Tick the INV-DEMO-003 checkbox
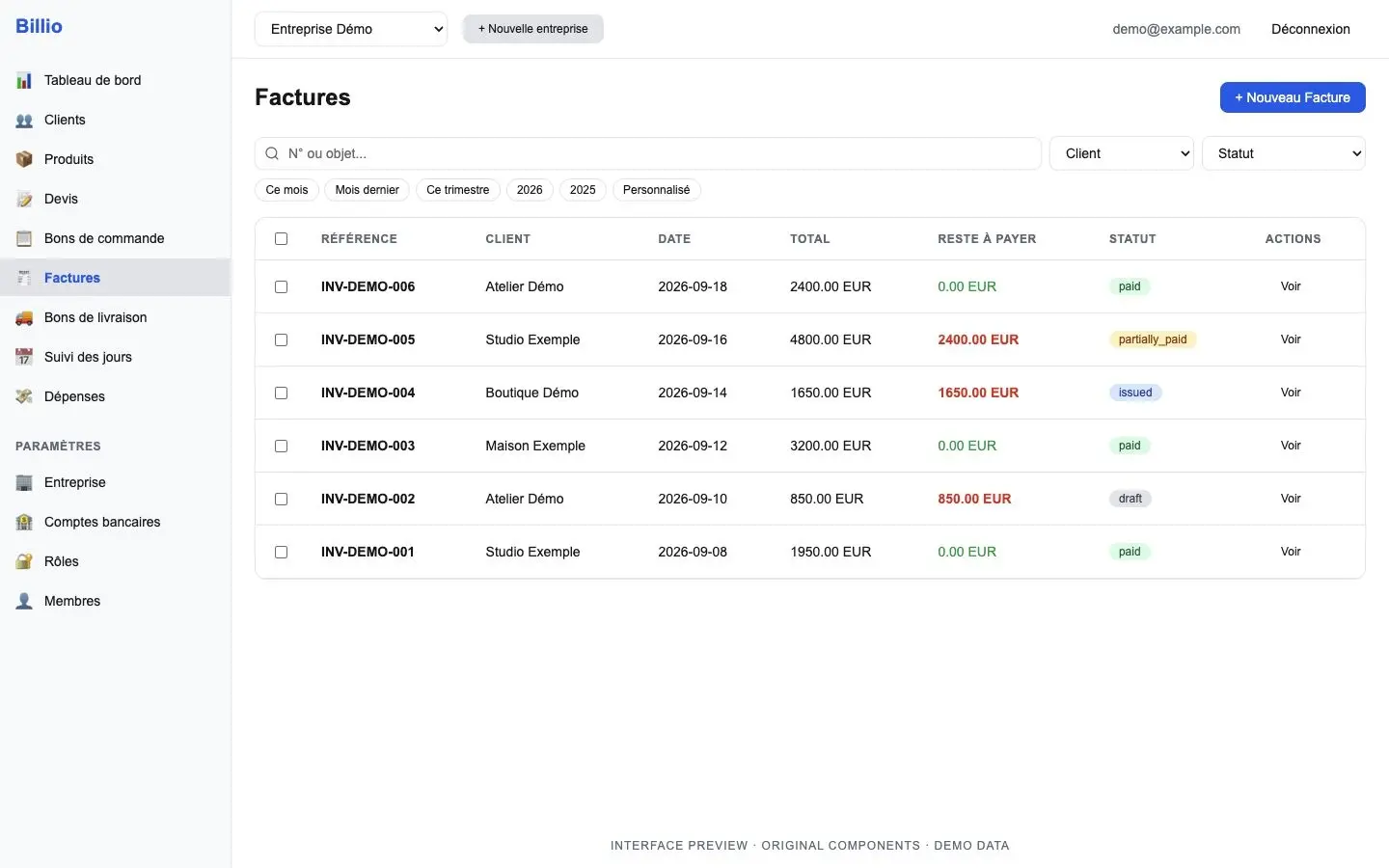 [x=282, y=446]
